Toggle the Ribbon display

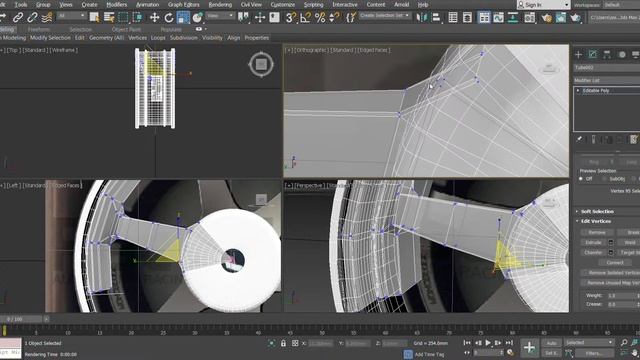484,17
